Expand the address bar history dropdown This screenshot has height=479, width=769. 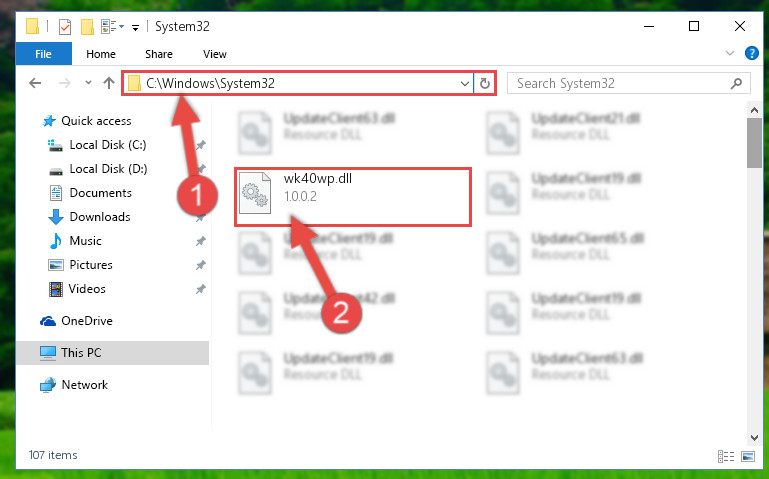tap(465, 83)
